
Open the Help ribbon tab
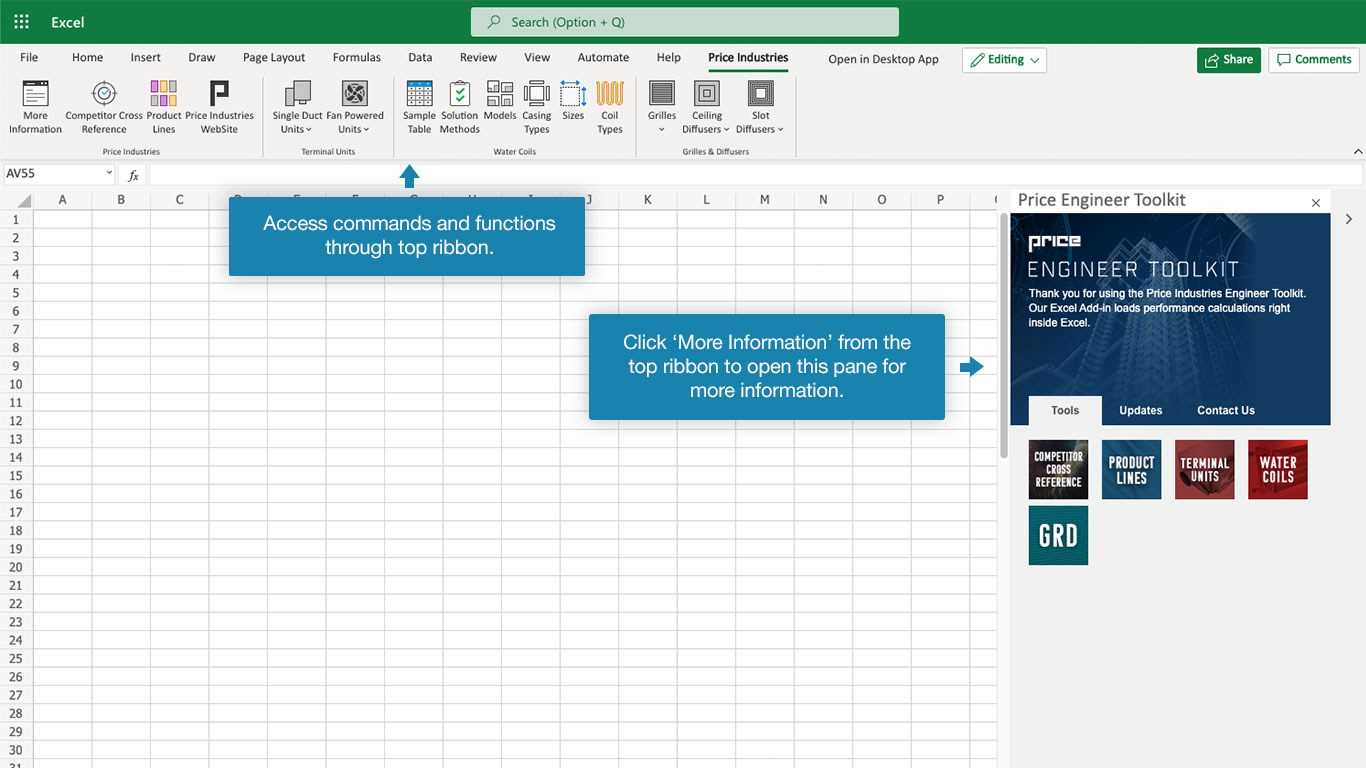coord(669,58)
